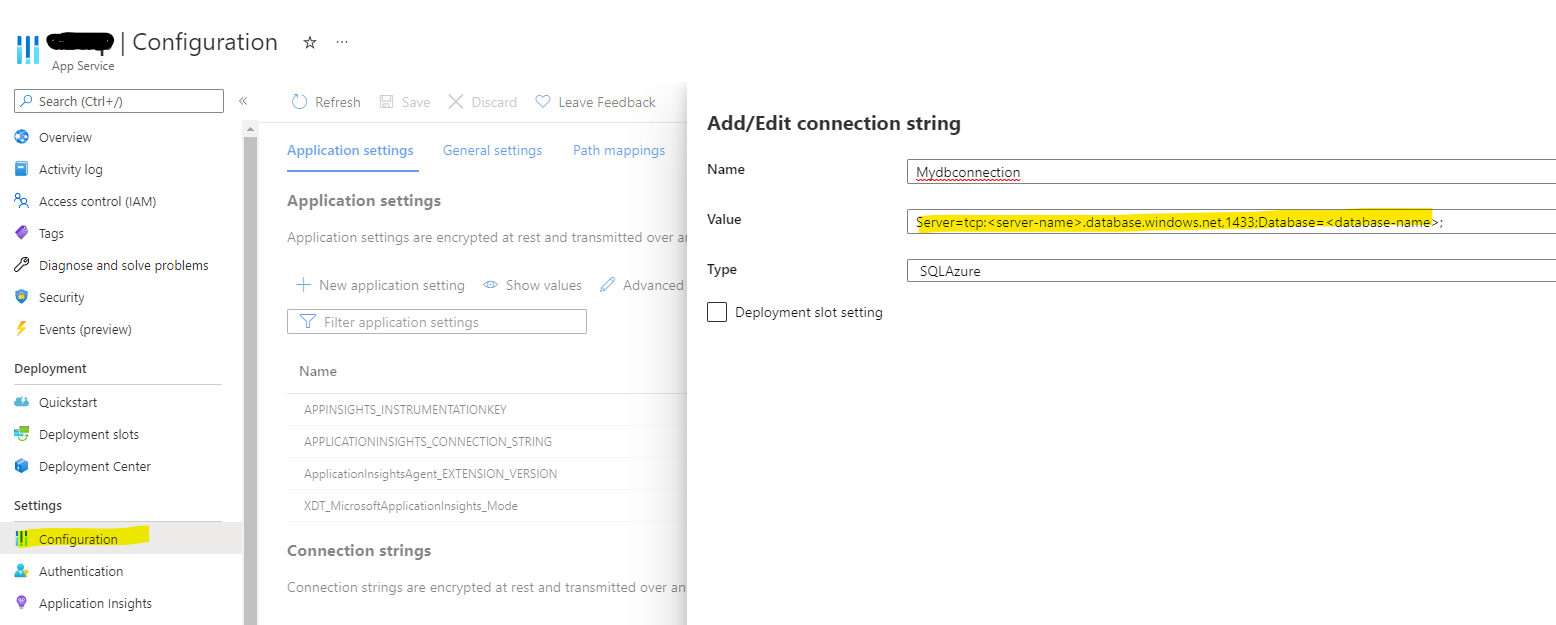Image resolution: width=1556 pixels, height=625 pixels.
Task: Open Diagnose and solve problems
Action: tap(123, 265)
